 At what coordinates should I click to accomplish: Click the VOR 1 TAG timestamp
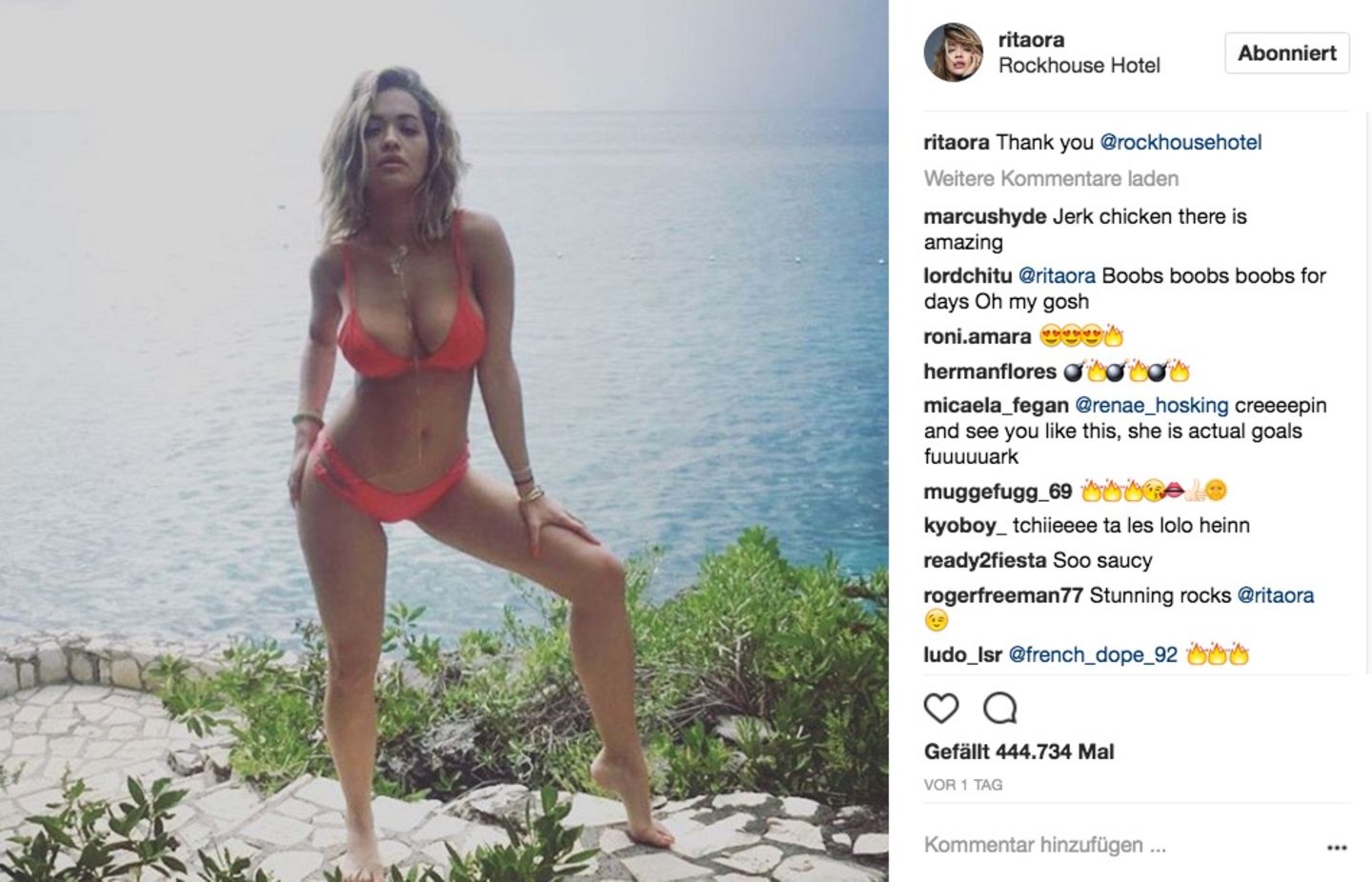[962, 785]
